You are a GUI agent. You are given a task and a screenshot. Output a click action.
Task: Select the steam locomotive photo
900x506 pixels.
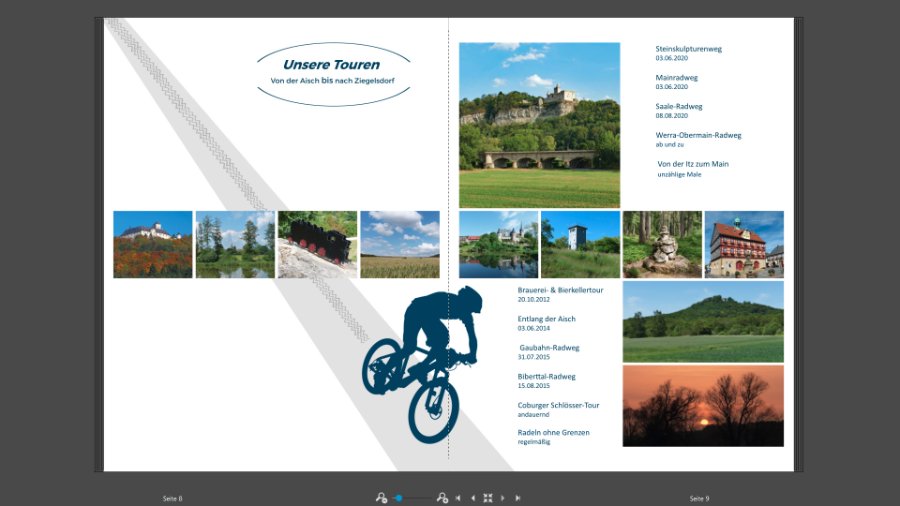coord(317,244)
